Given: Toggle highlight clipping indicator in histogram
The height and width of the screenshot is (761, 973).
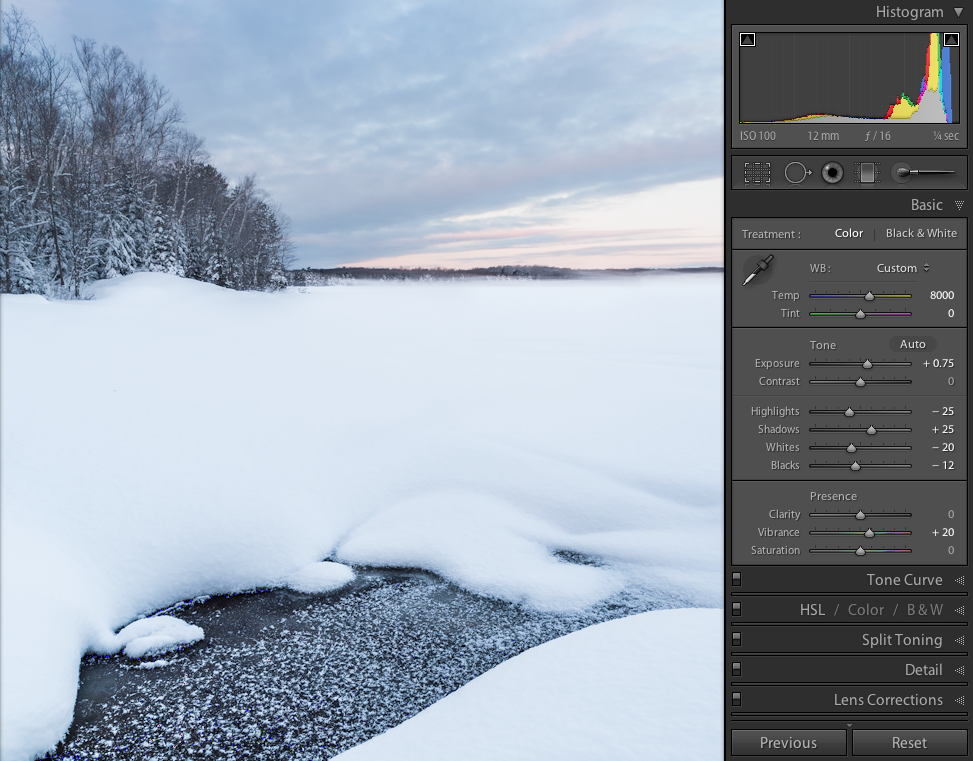Looking at the screenshot, I should tap(951, 40).
